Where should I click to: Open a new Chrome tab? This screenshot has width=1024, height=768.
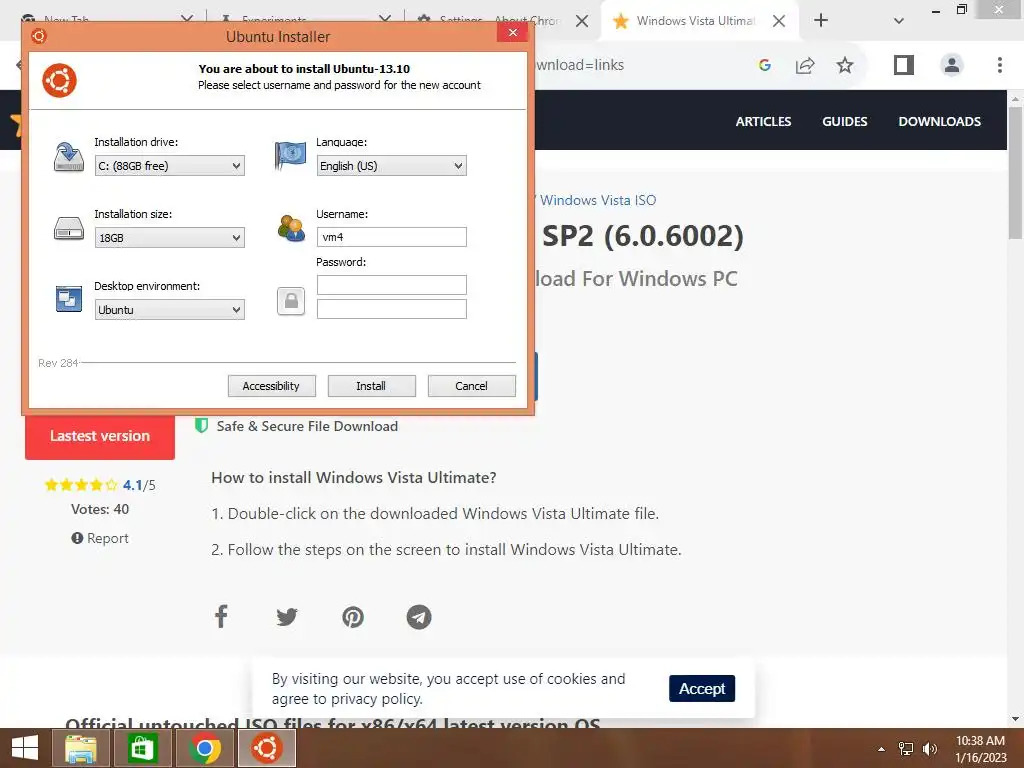coord(821,21)
